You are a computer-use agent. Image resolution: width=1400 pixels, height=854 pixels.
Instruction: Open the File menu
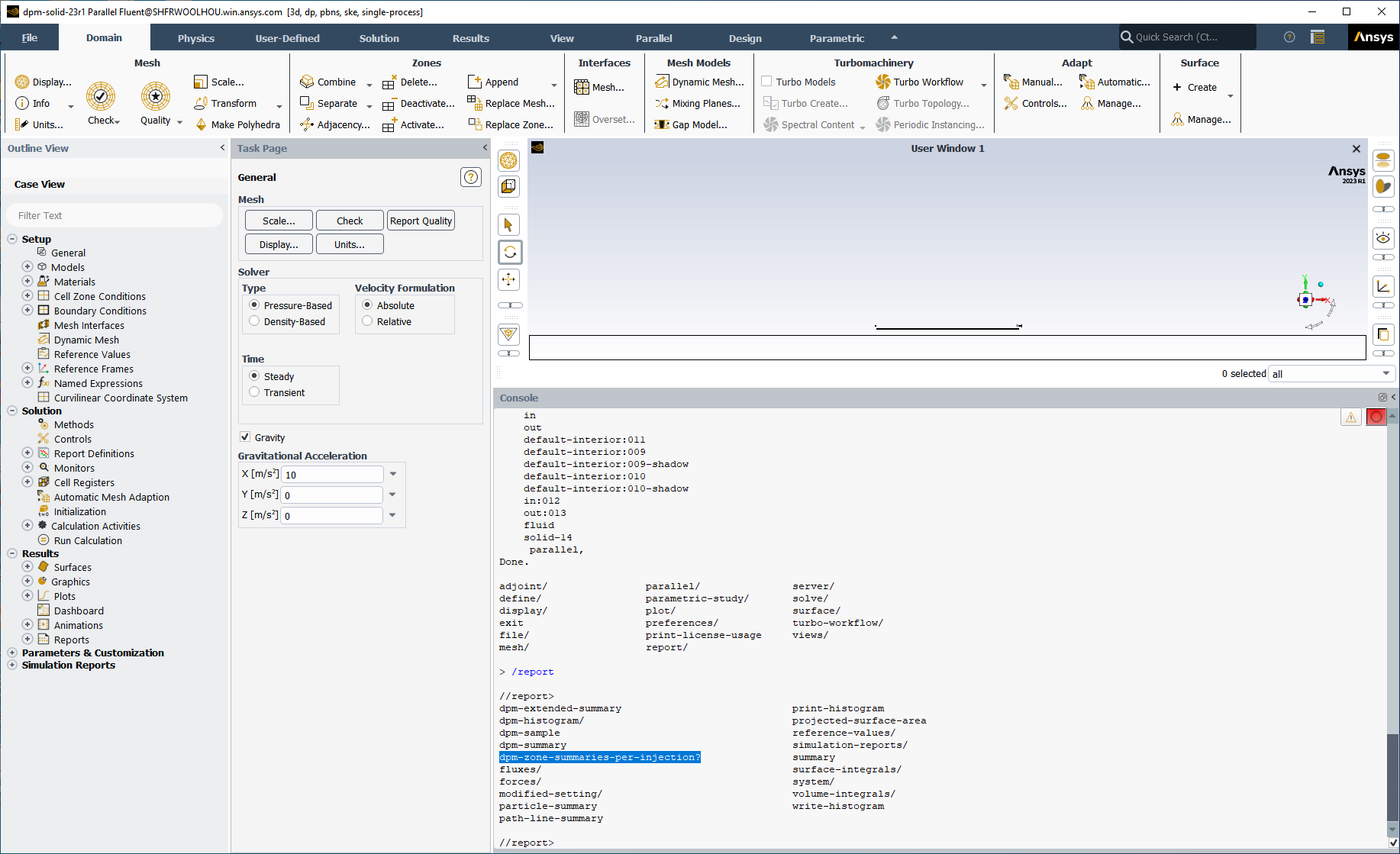(x=30, y=38)
